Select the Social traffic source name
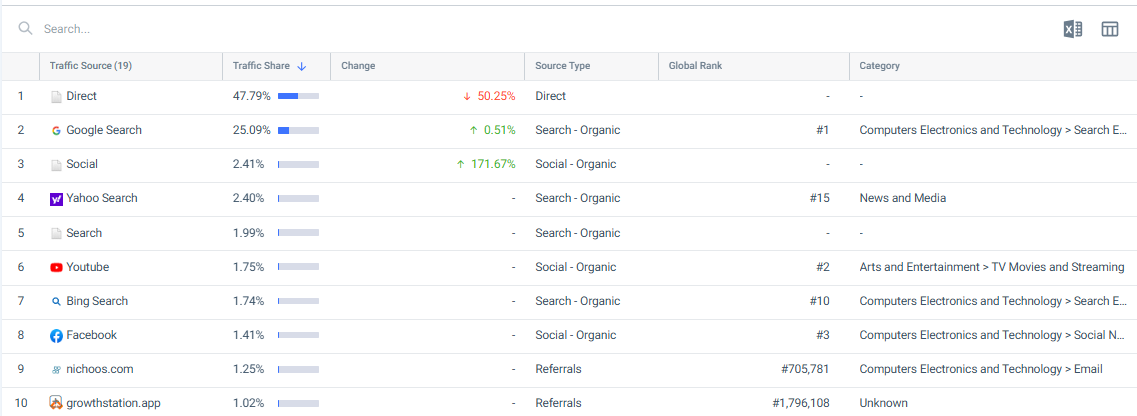 click(x=82, y=164)
